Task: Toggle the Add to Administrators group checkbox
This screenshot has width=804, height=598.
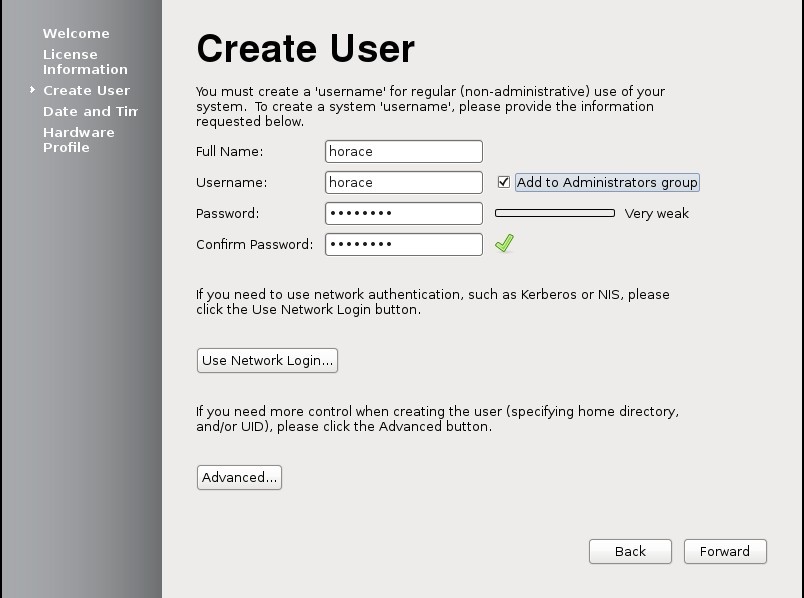Action: pyautogui.click(x=502, y=181)
